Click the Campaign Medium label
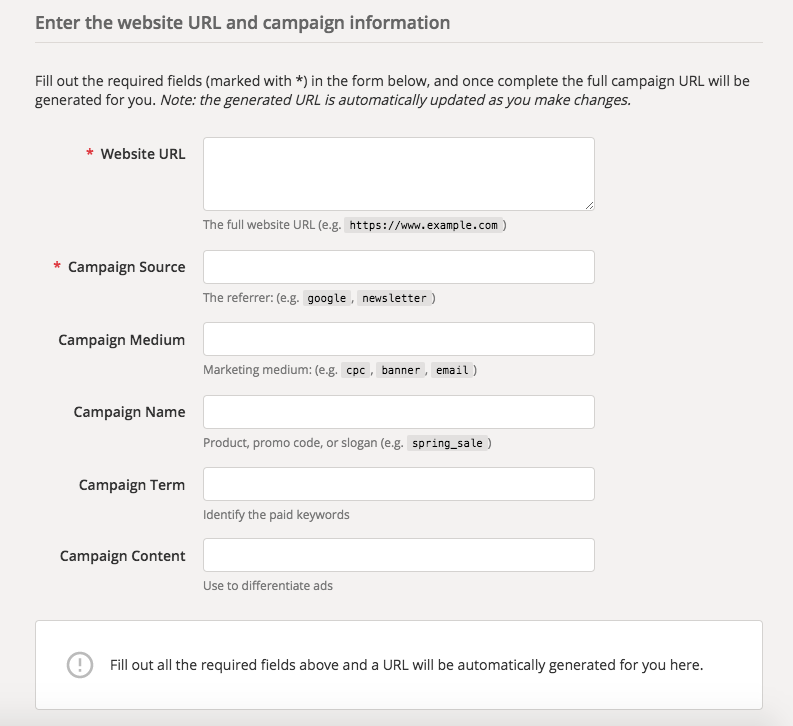 click(121, 340)
